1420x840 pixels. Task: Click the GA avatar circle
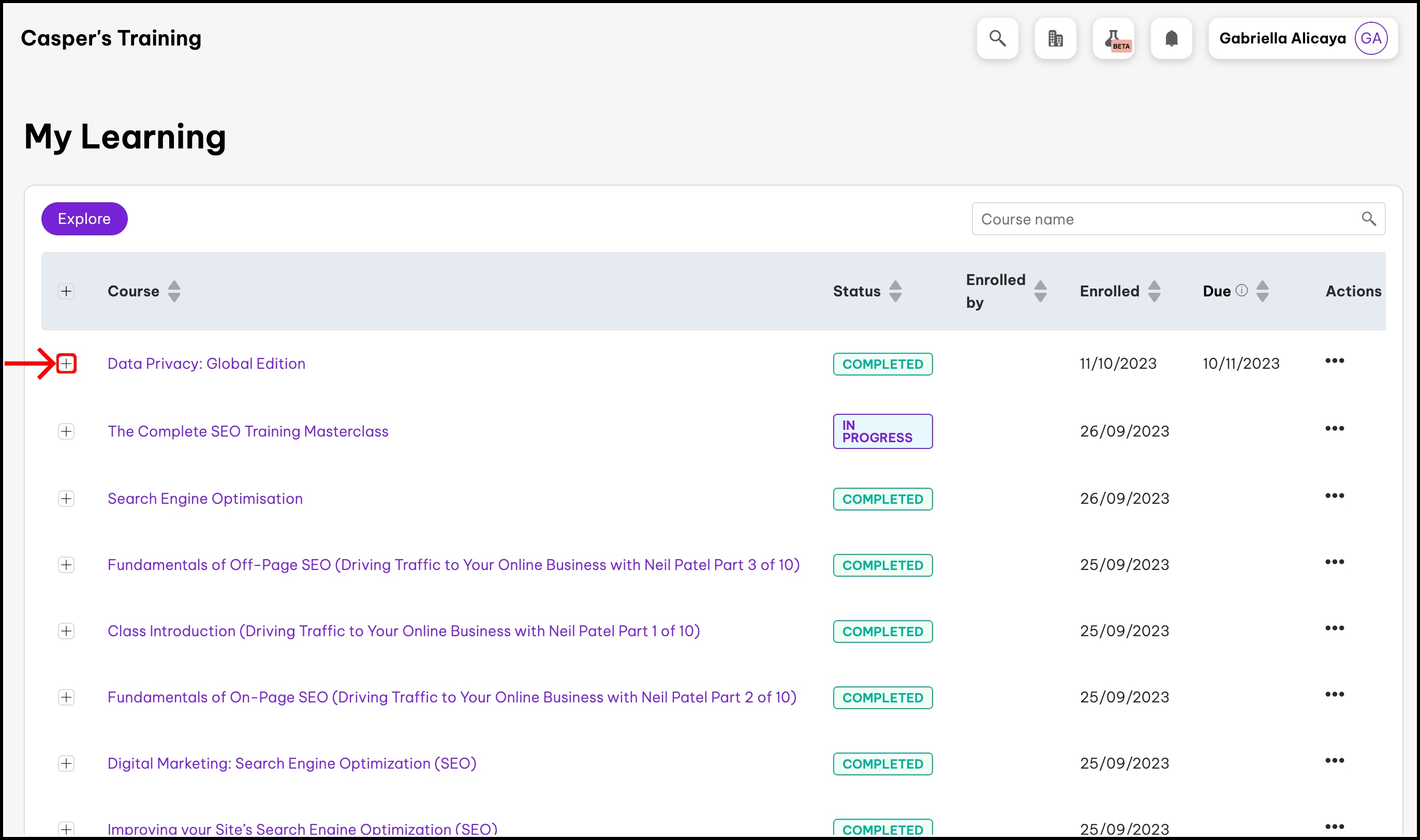coord(1371,38)
